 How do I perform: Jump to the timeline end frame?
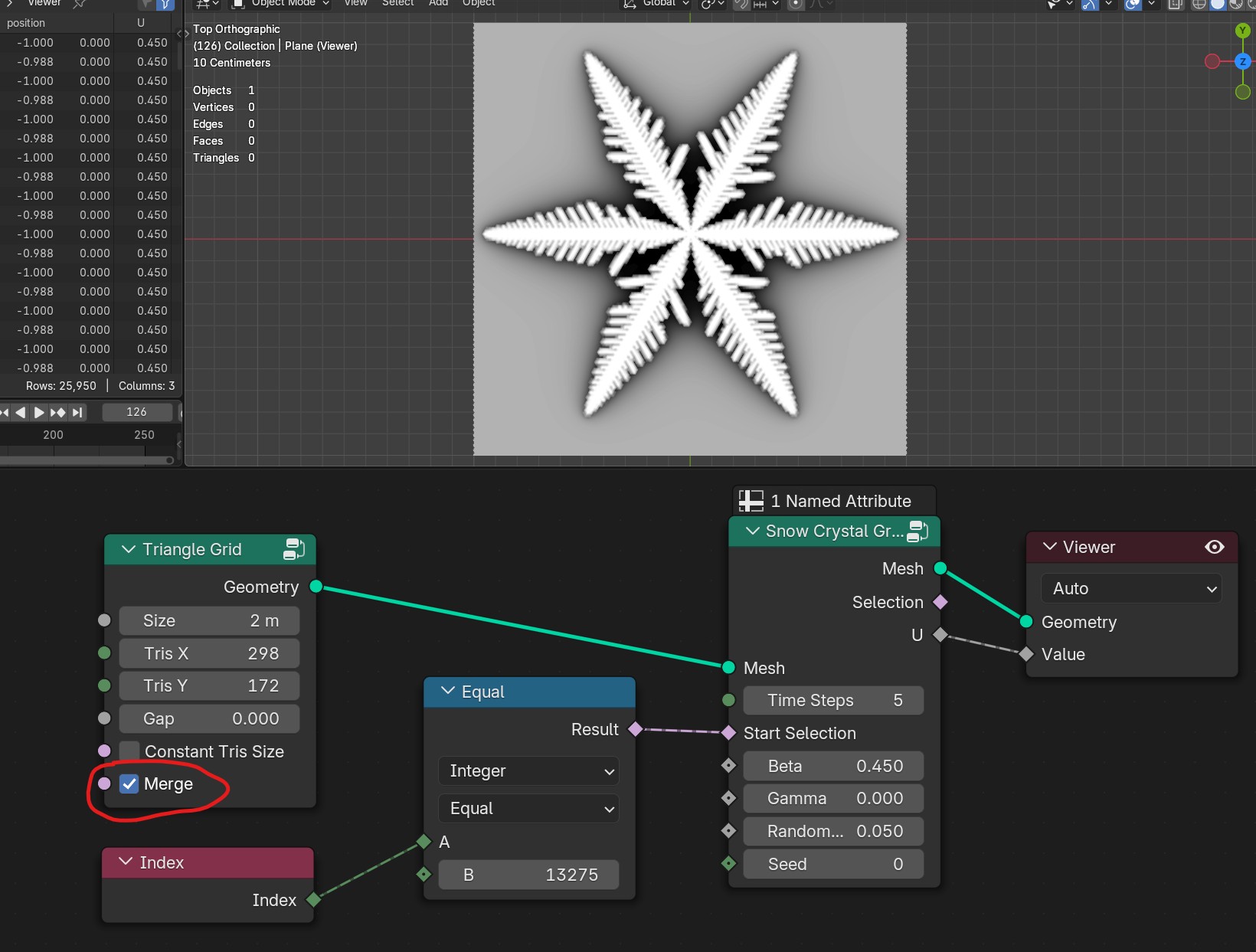[77, 412]
